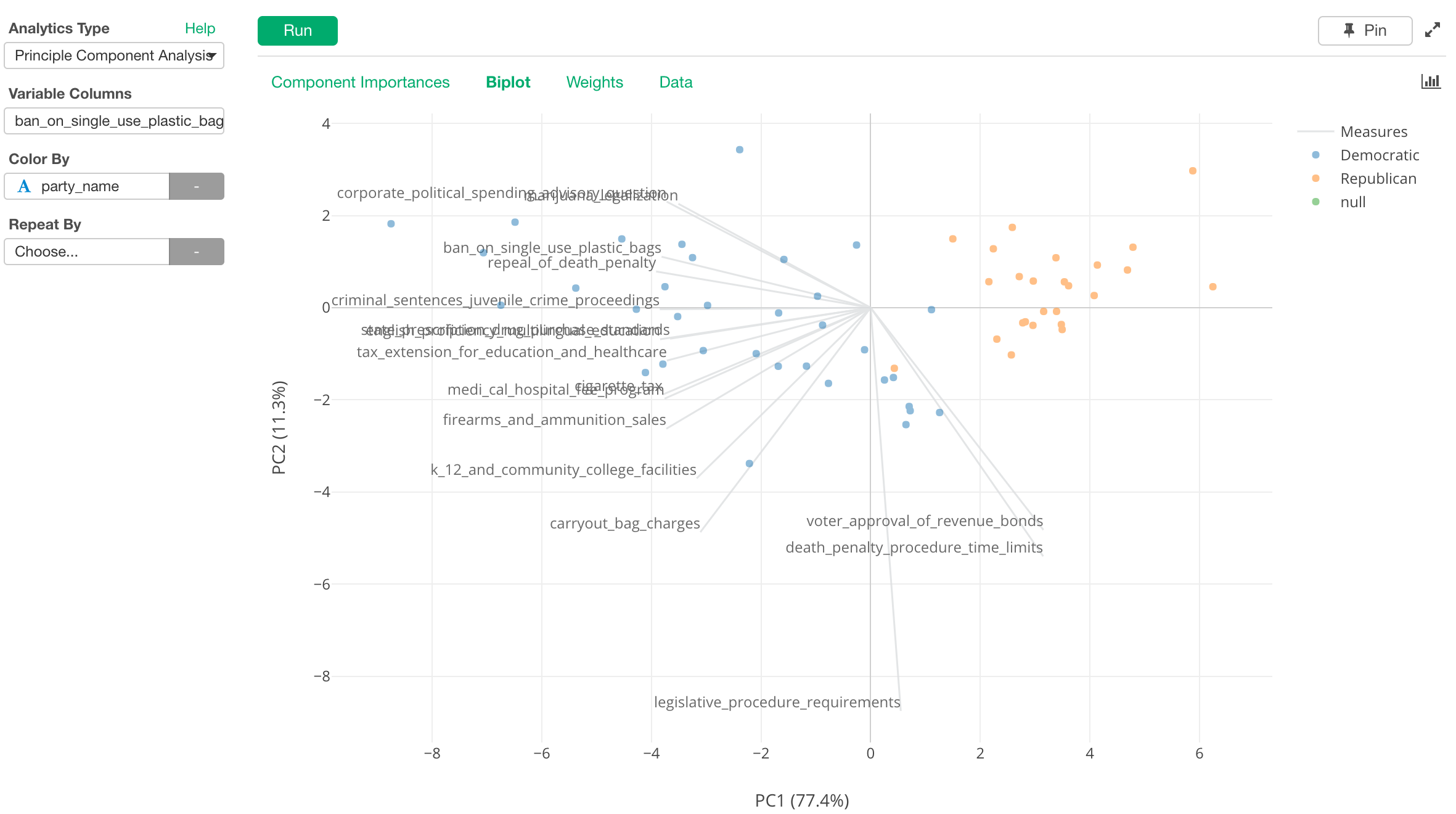Switch to Component Importances tab
This screenshot has width=1456, height=814.
361,82
